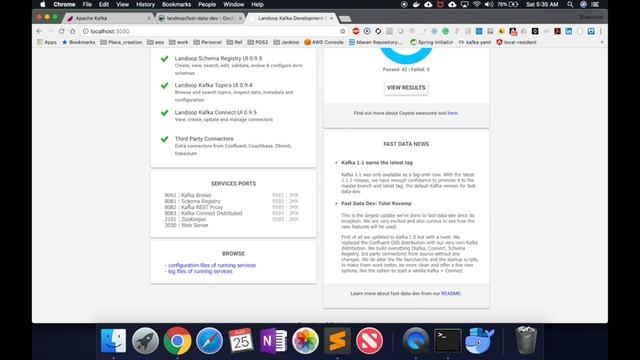640x360 pixels.
Task: Open Landoop Kafka Topics UI 0.9.4
Action: tap(213, 85)
